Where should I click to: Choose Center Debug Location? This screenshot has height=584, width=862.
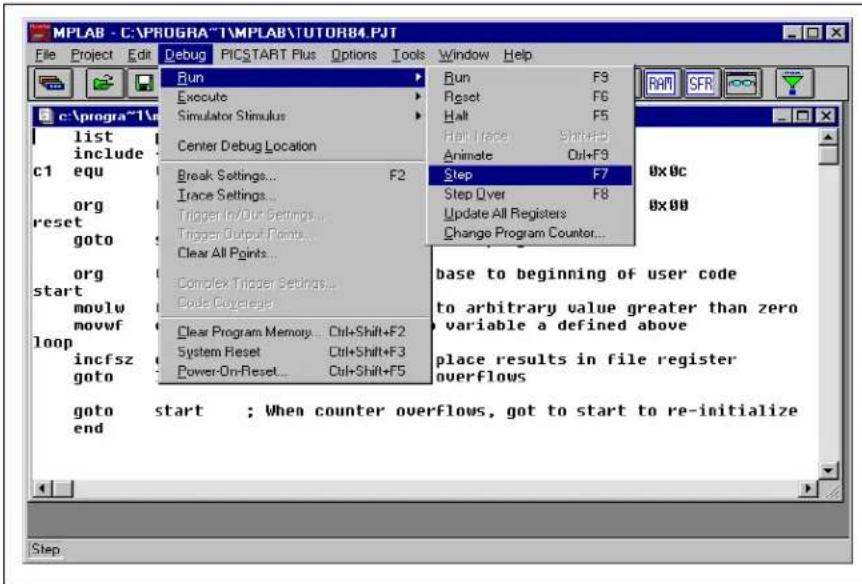pos(294,146)
